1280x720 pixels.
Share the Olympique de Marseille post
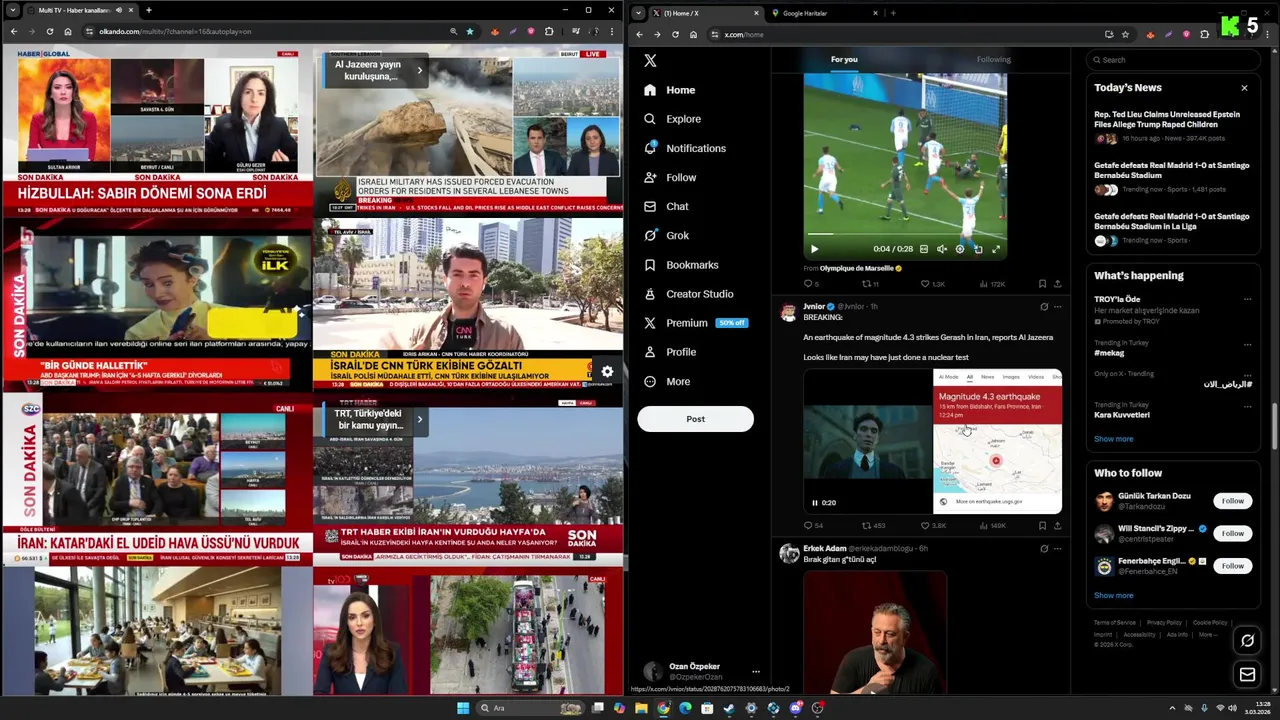point(1057,284)
